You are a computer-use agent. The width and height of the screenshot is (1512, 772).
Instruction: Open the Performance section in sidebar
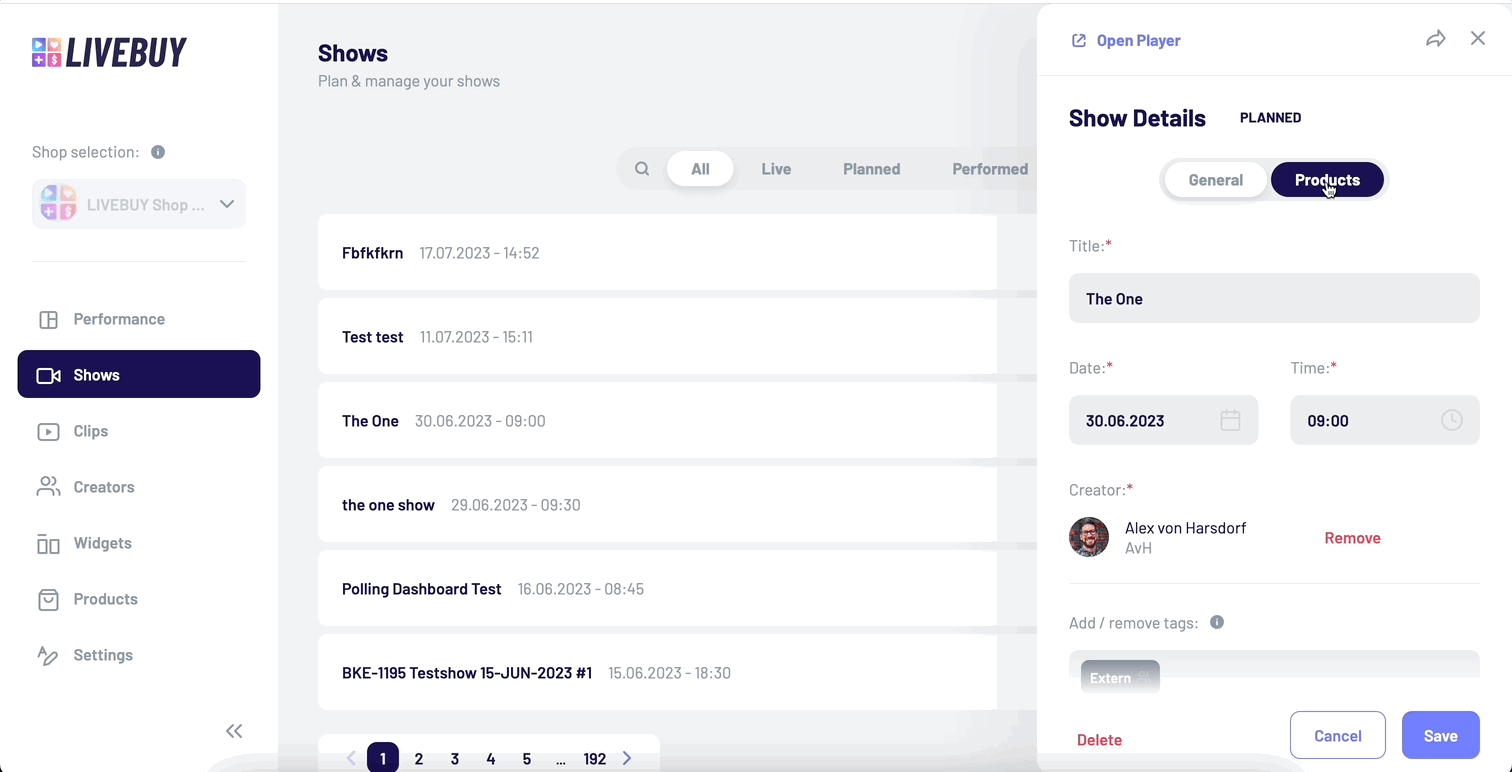pos(48,318)
